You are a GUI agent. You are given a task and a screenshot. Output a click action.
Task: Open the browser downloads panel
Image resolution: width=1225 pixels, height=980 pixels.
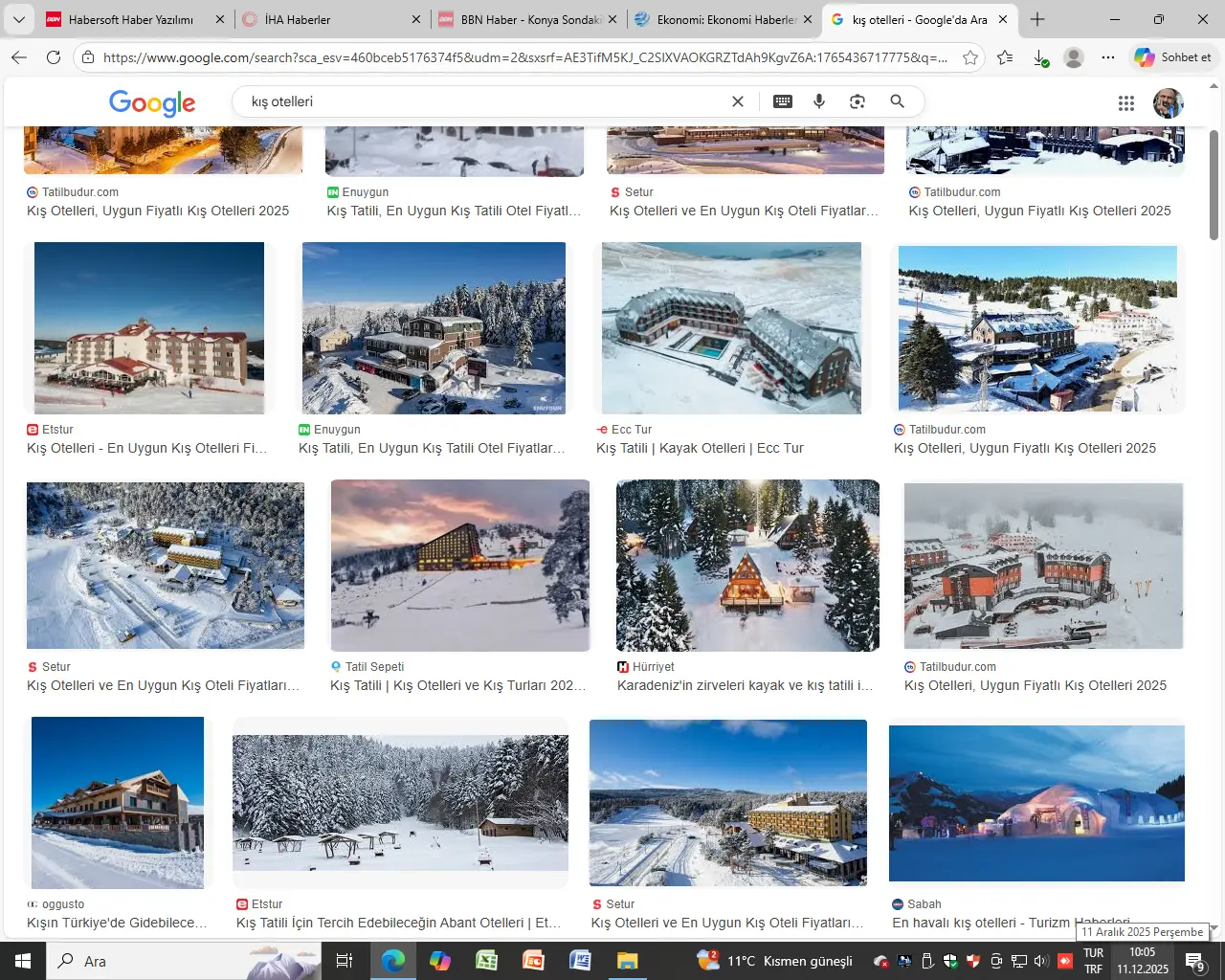1040,58
